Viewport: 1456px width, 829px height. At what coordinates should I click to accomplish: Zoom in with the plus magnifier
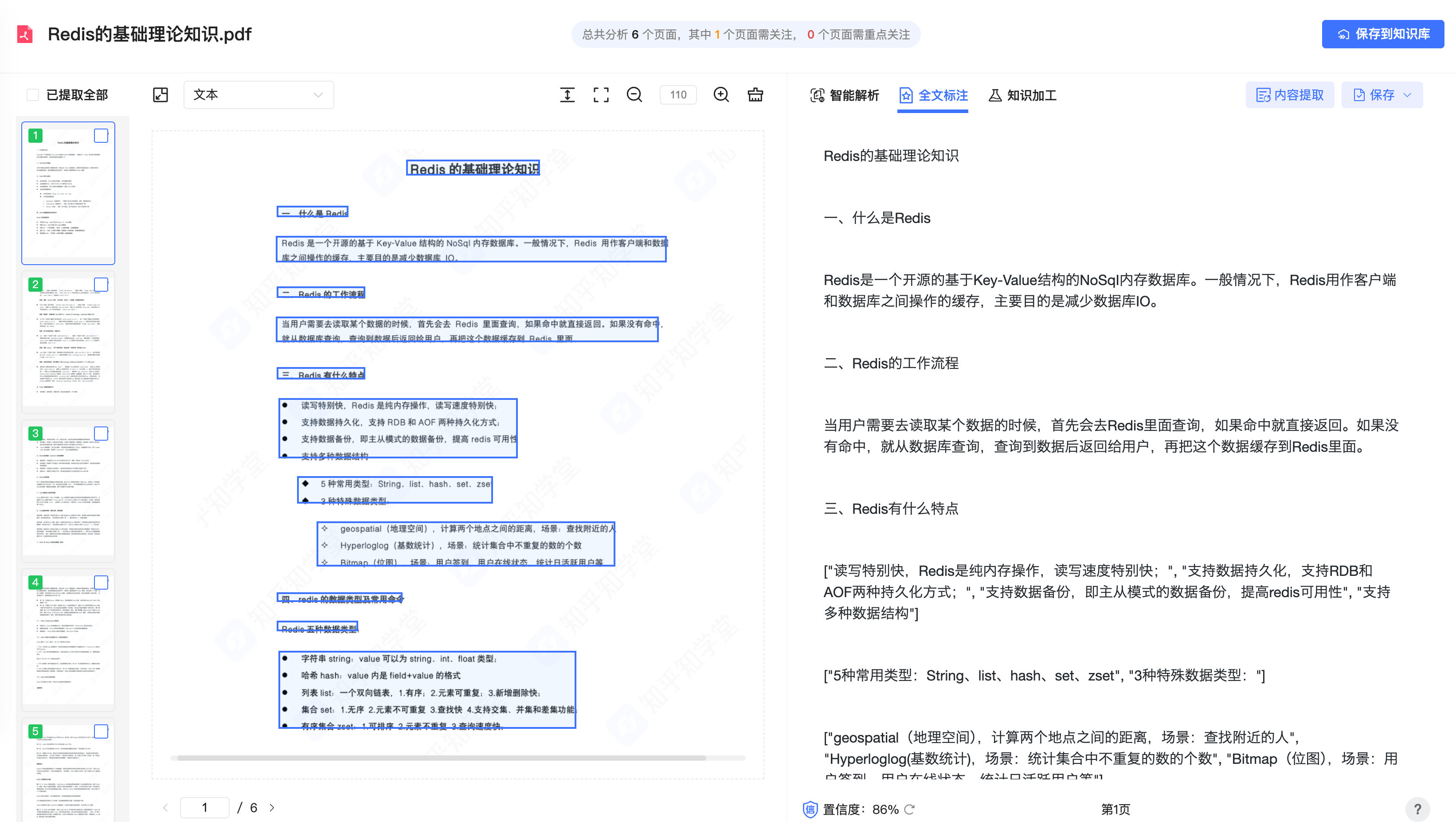point(721,94)
